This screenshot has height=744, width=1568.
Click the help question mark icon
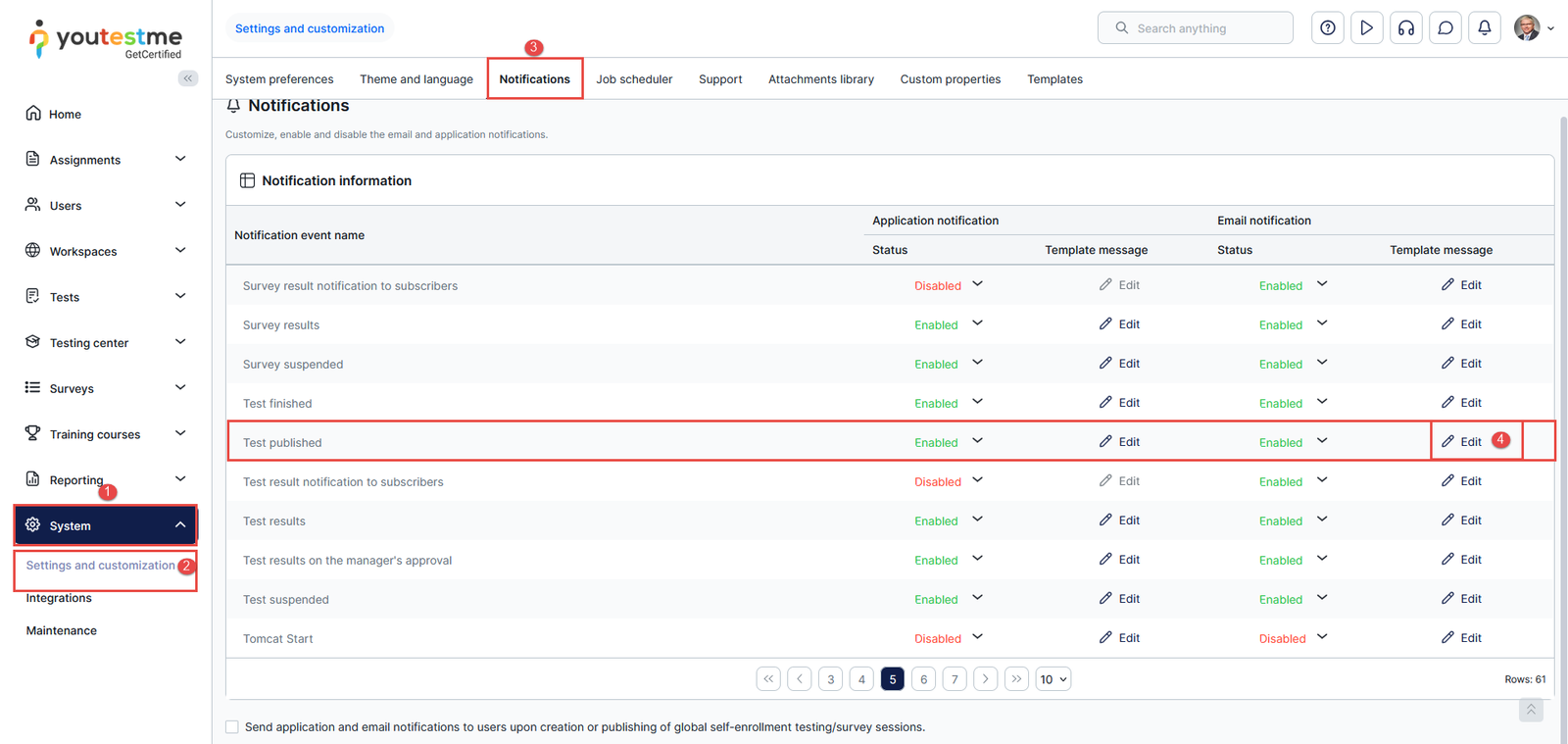click(1327, 28)
